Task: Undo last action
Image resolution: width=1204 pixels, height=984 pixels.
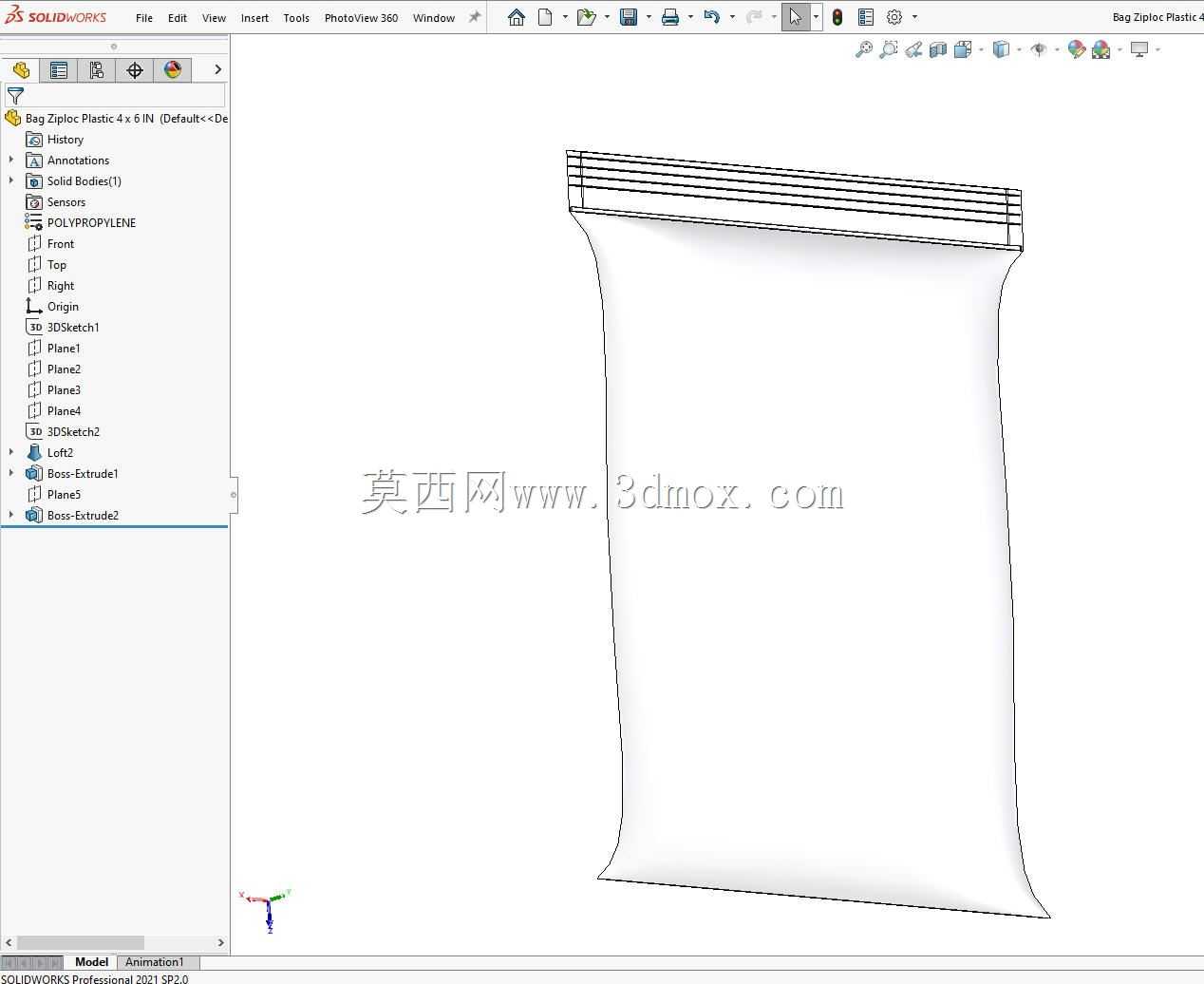Action: 712,17
